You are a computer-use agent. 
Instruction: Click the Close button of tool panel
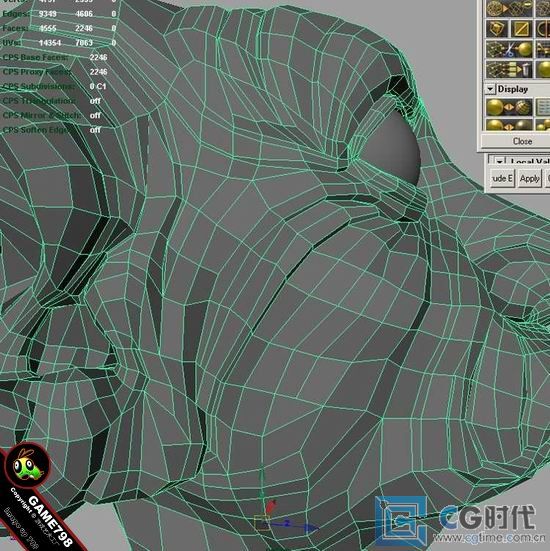516,141
